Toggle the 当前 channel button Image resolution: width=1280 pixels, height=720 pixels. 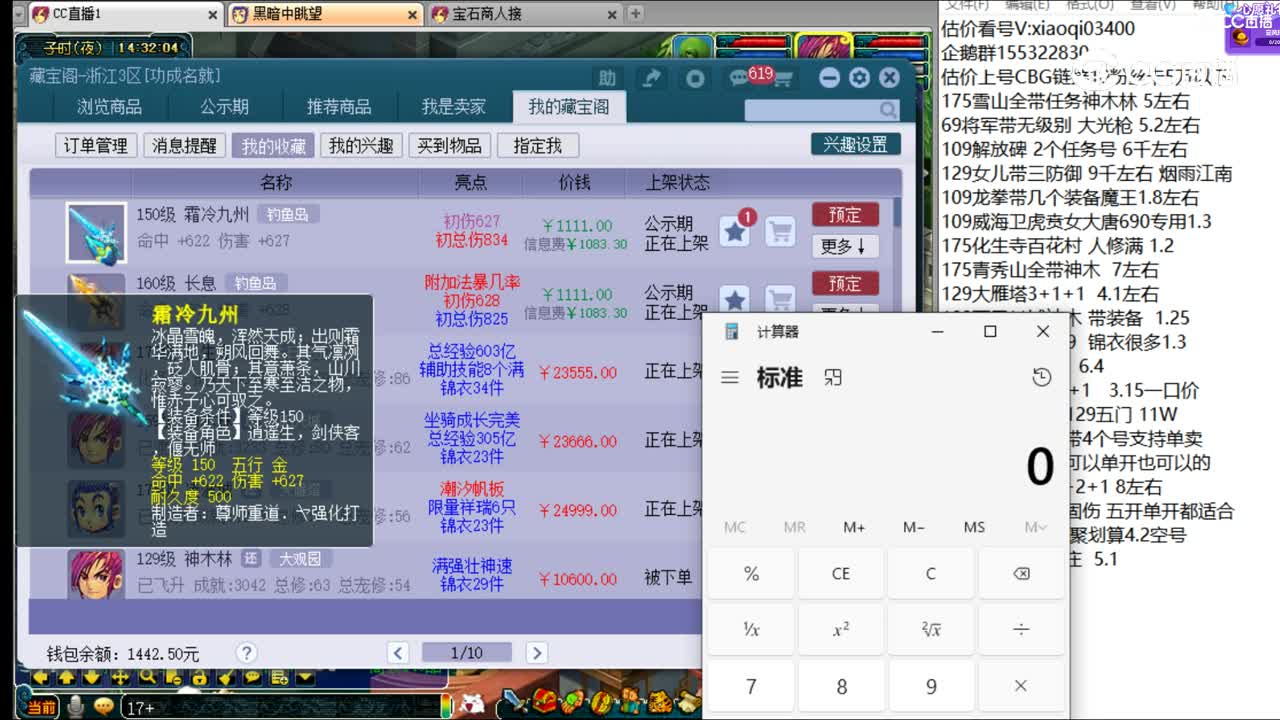pyautogui.click(x=41, y=707)
